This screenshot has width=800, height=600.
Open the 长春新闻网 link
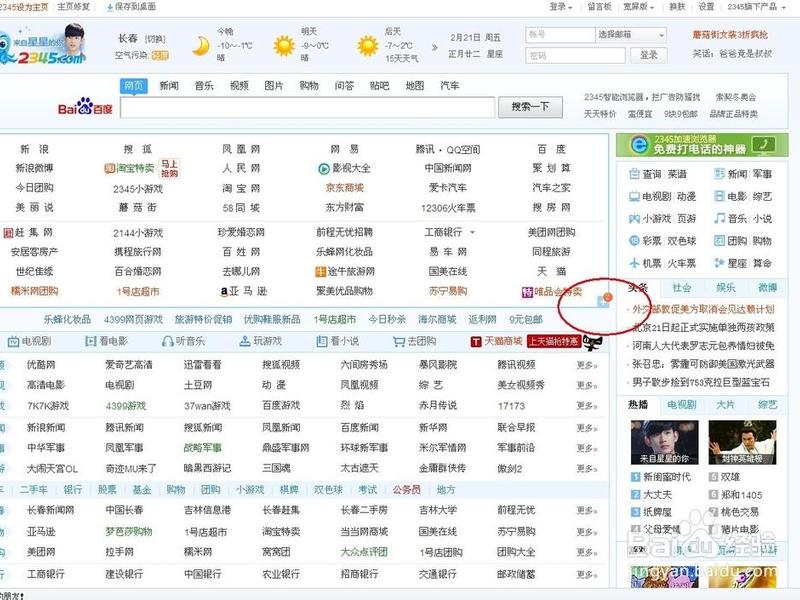click(51, 510)
